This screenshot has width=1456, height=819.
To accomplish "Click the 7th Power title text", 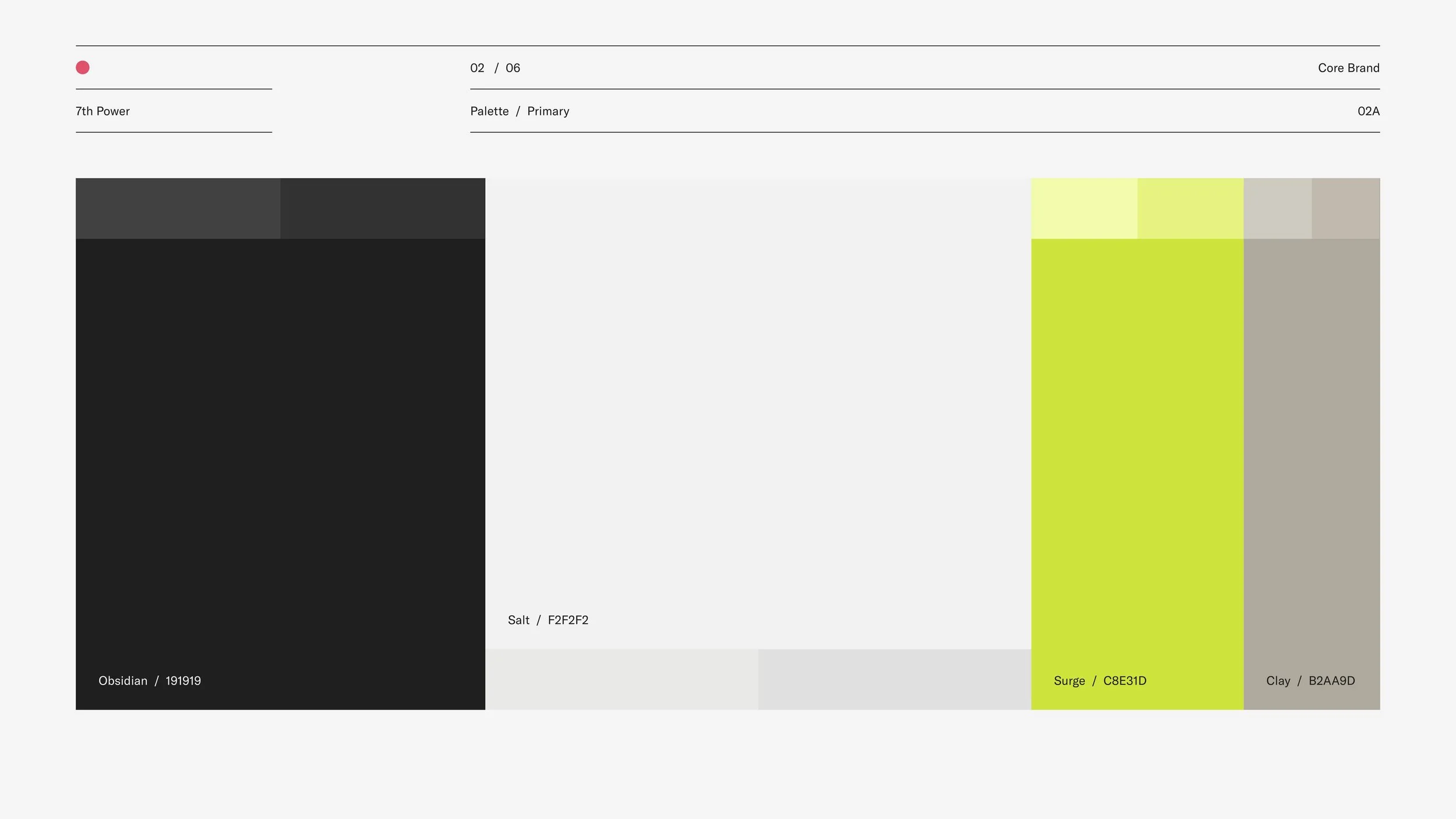I will tap(103, 111).
